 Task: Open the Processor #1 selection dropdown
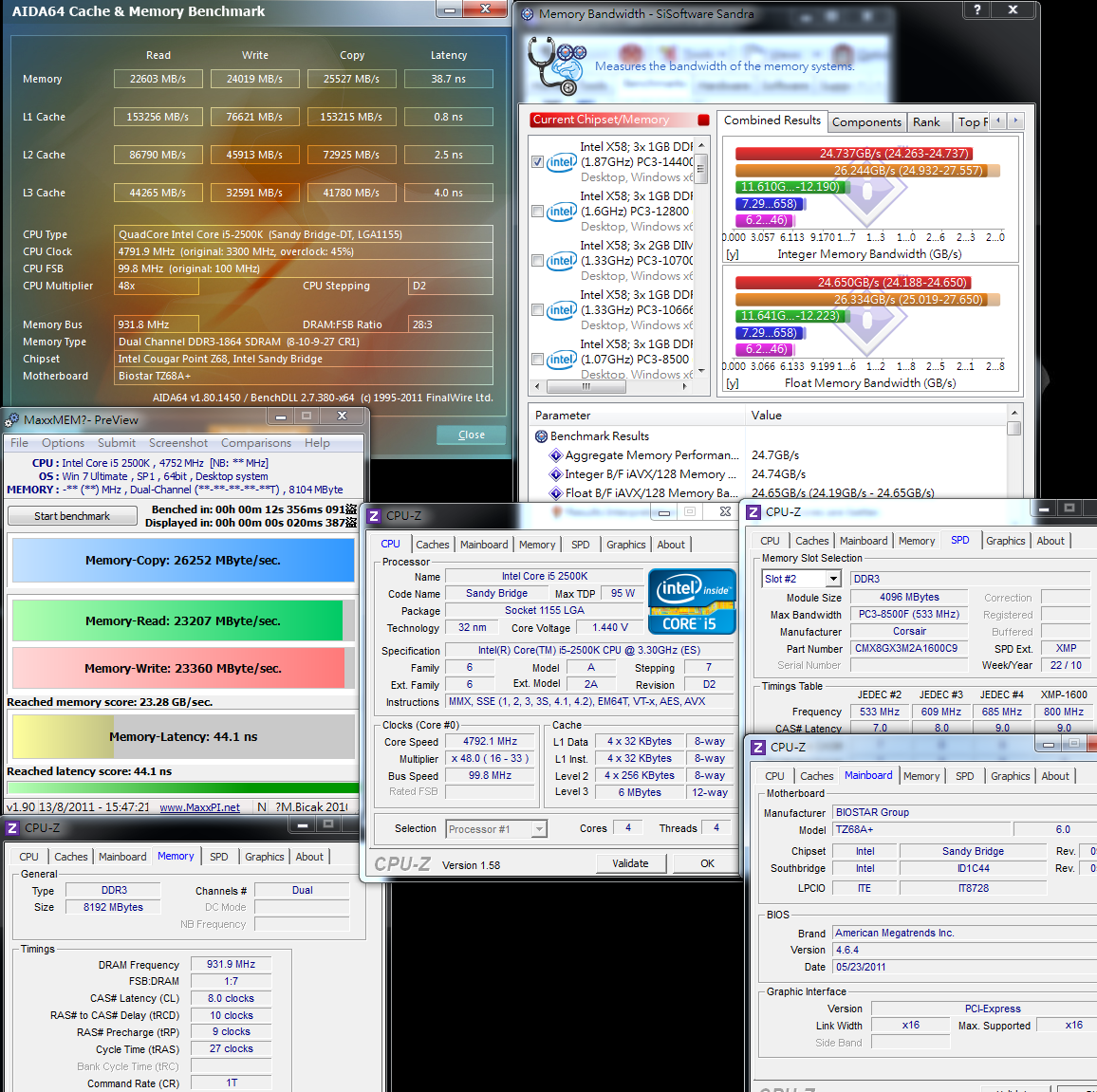pyautogui.click(x=539, y=829)
